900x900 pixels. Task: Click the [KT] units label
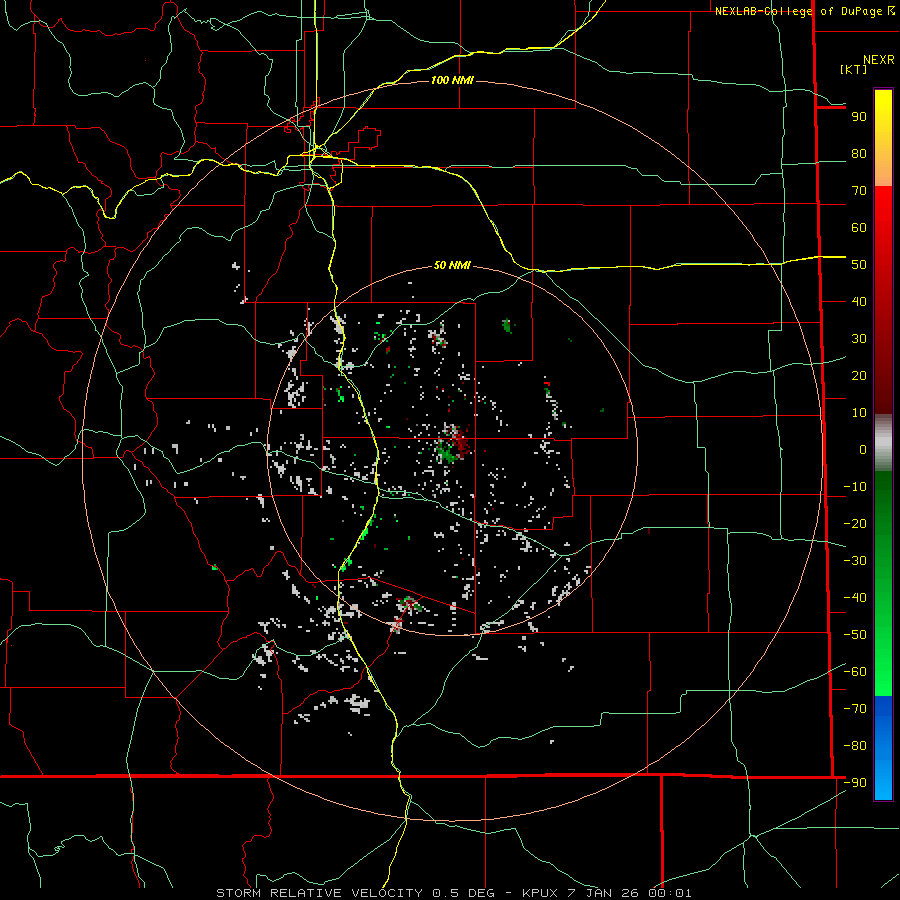854,69
